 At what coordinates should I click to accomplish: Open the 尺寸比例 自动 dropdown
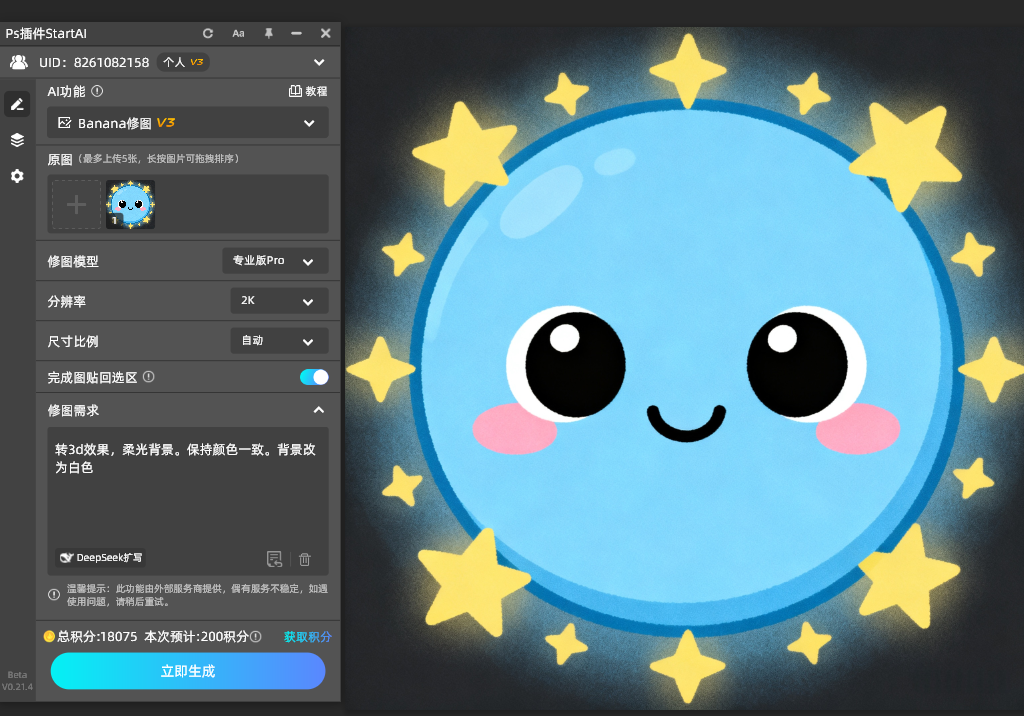(279, 341)
